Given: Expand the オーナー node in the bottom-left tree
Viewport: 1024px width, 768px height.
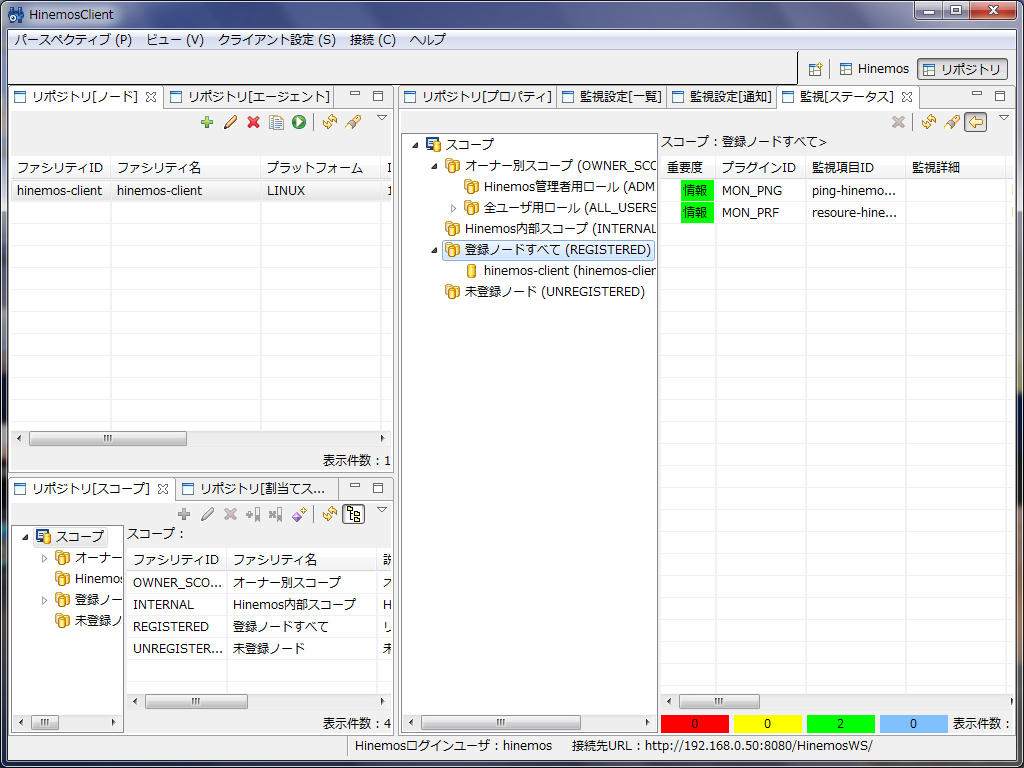Looking at the screenshot, I should [44, 558].
